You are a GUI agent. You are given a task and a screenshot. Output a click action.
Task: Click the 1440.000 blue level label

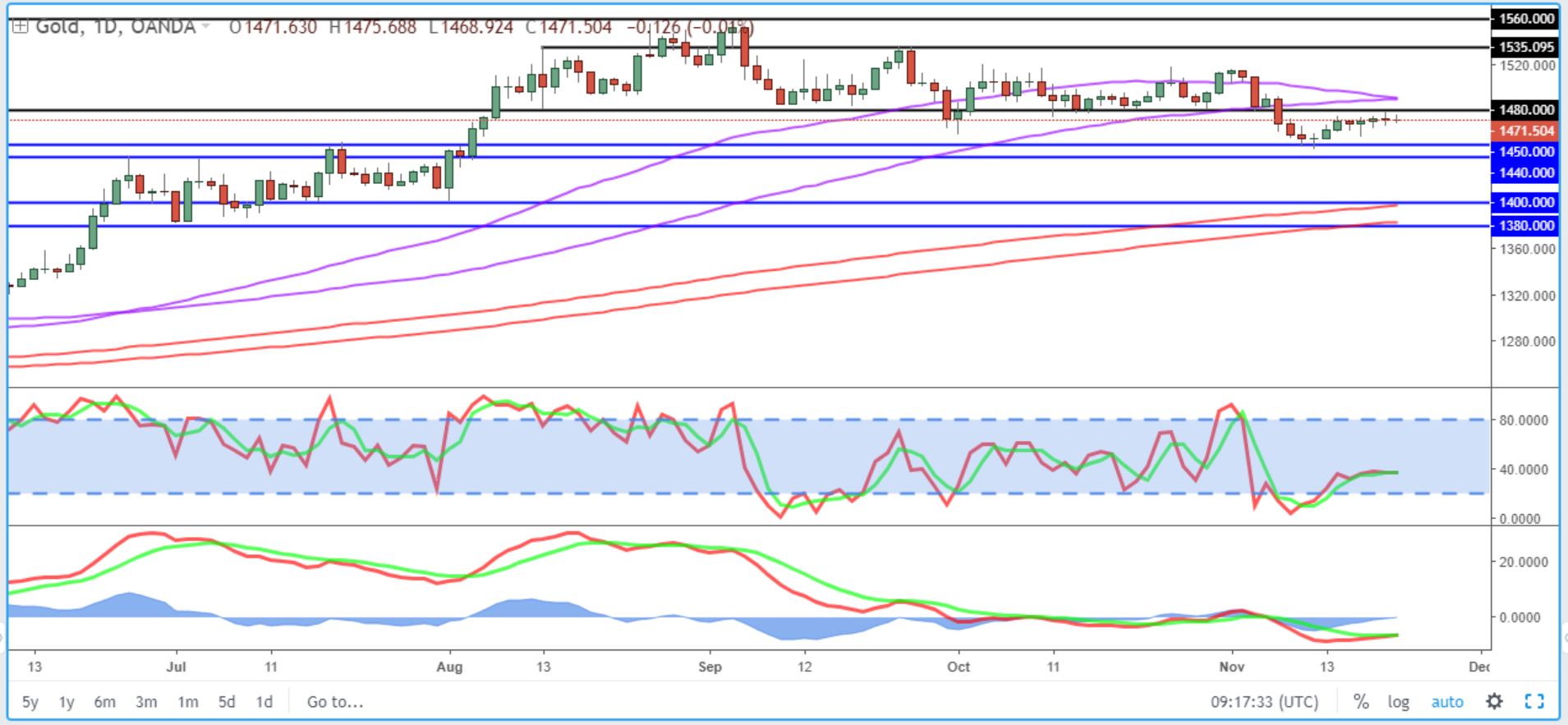[1525, 172]
